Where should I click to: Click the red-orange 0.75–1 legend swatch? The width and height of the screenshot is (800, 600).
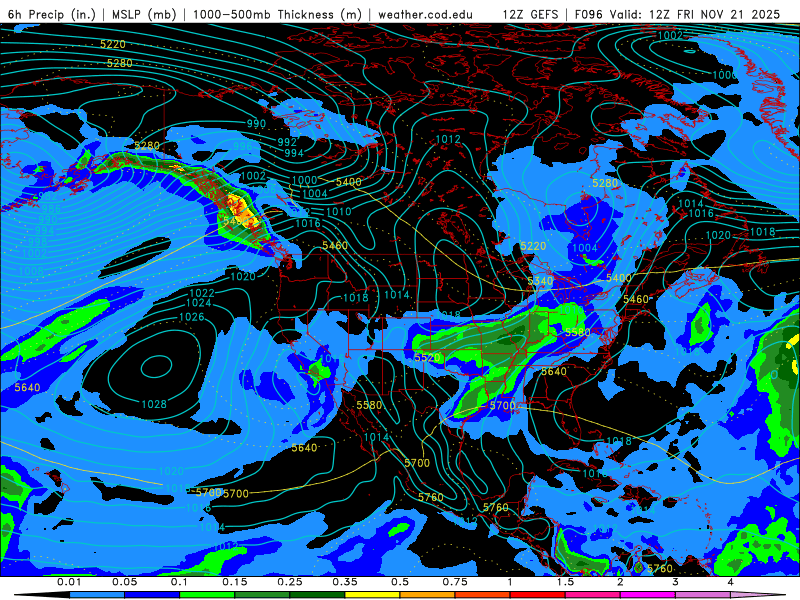pos(483,595)
